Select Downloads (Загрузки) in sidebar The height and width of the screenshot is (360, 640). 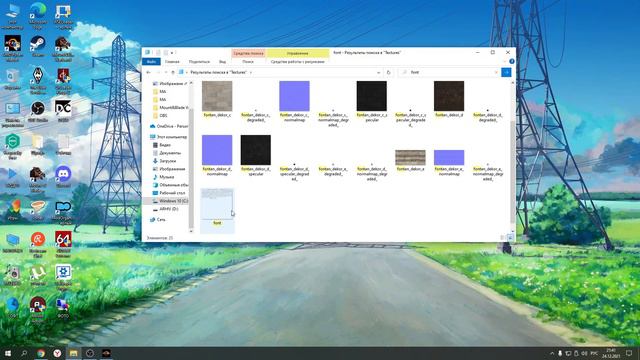tap(164, 161)
